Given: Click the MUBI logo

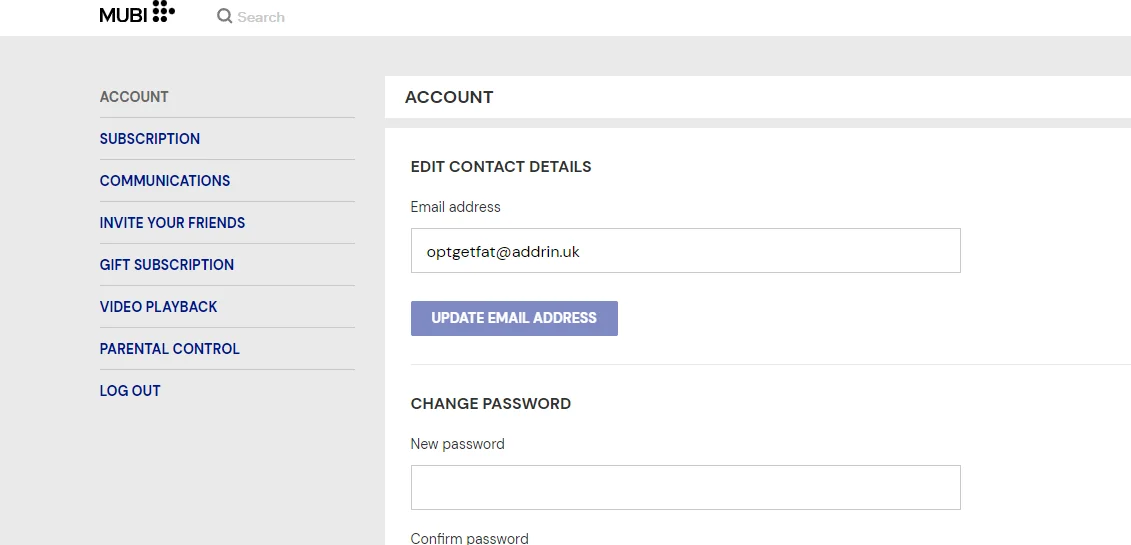Looking at the screenshot, I should pyautogui.click(x=137, y=13).
